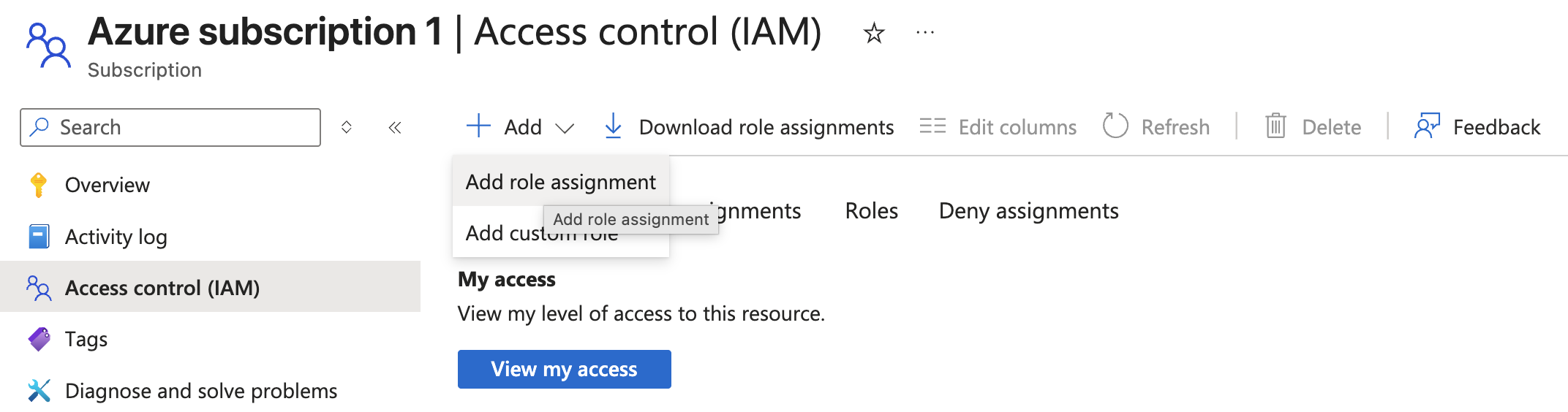Select Add custom role menu item
Image resolution: width=1568 pixels, height=412 pixels.
pos(561,233)
